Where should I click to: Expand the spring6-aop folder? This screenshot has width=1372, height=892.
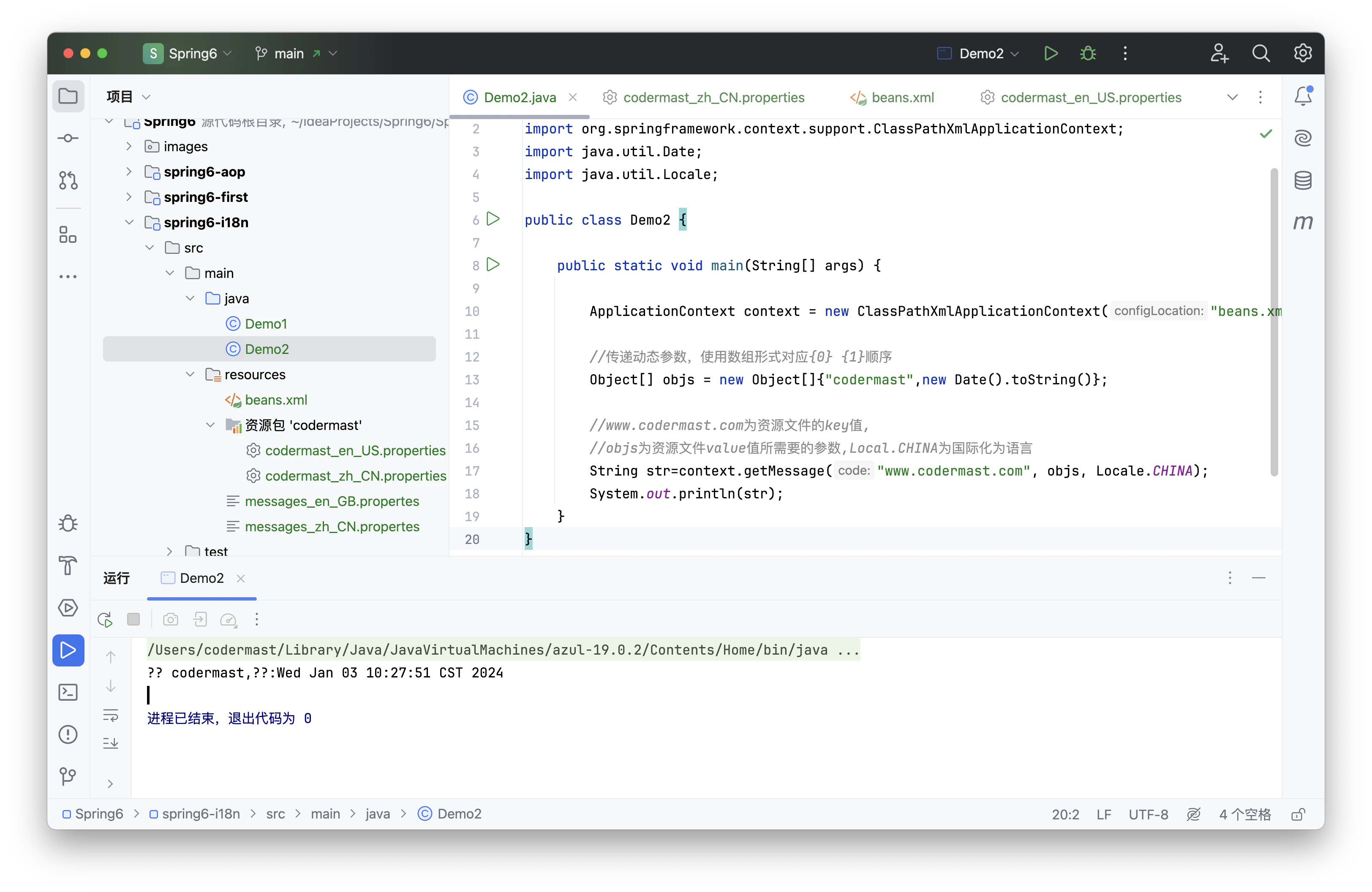click(x=129, y=172)
